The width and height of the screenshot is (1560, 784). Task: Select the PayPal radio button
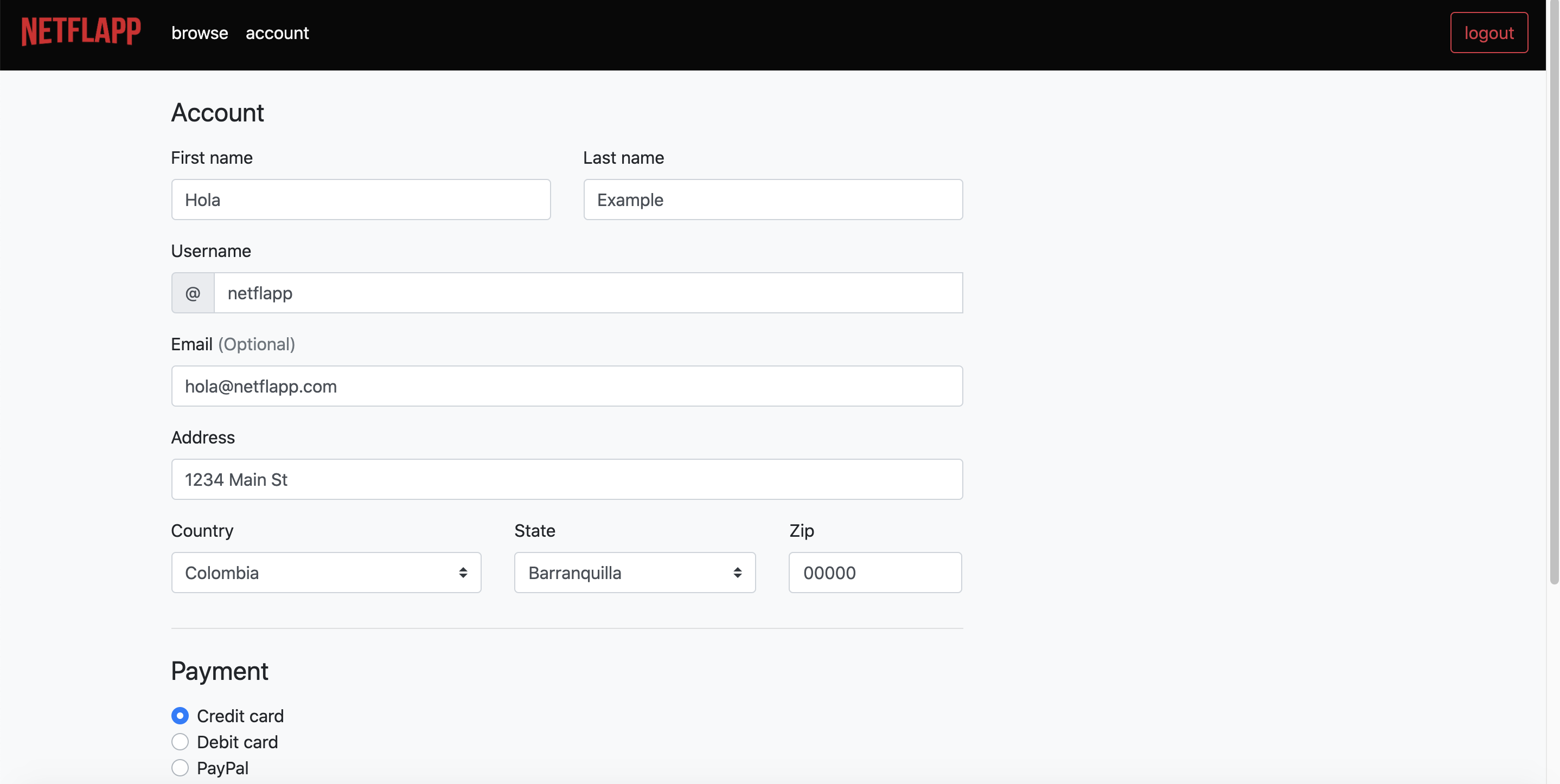coord(180,768)
